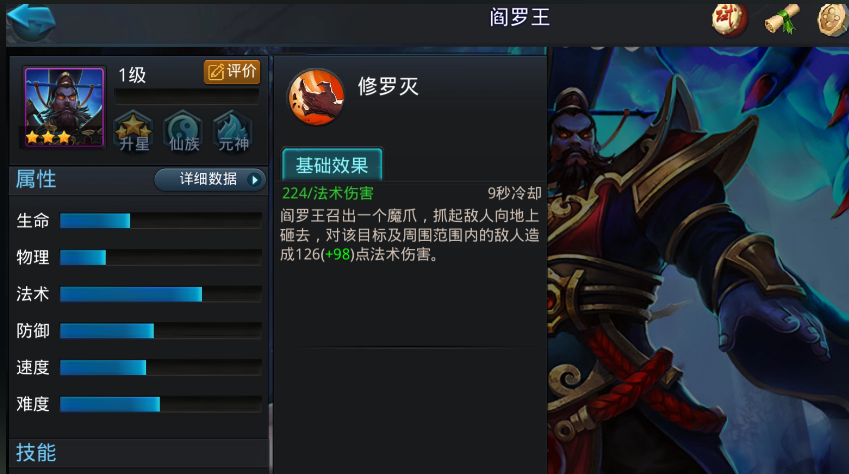Click the 评价 review button

pyautogui.click(x=232, y=72)
